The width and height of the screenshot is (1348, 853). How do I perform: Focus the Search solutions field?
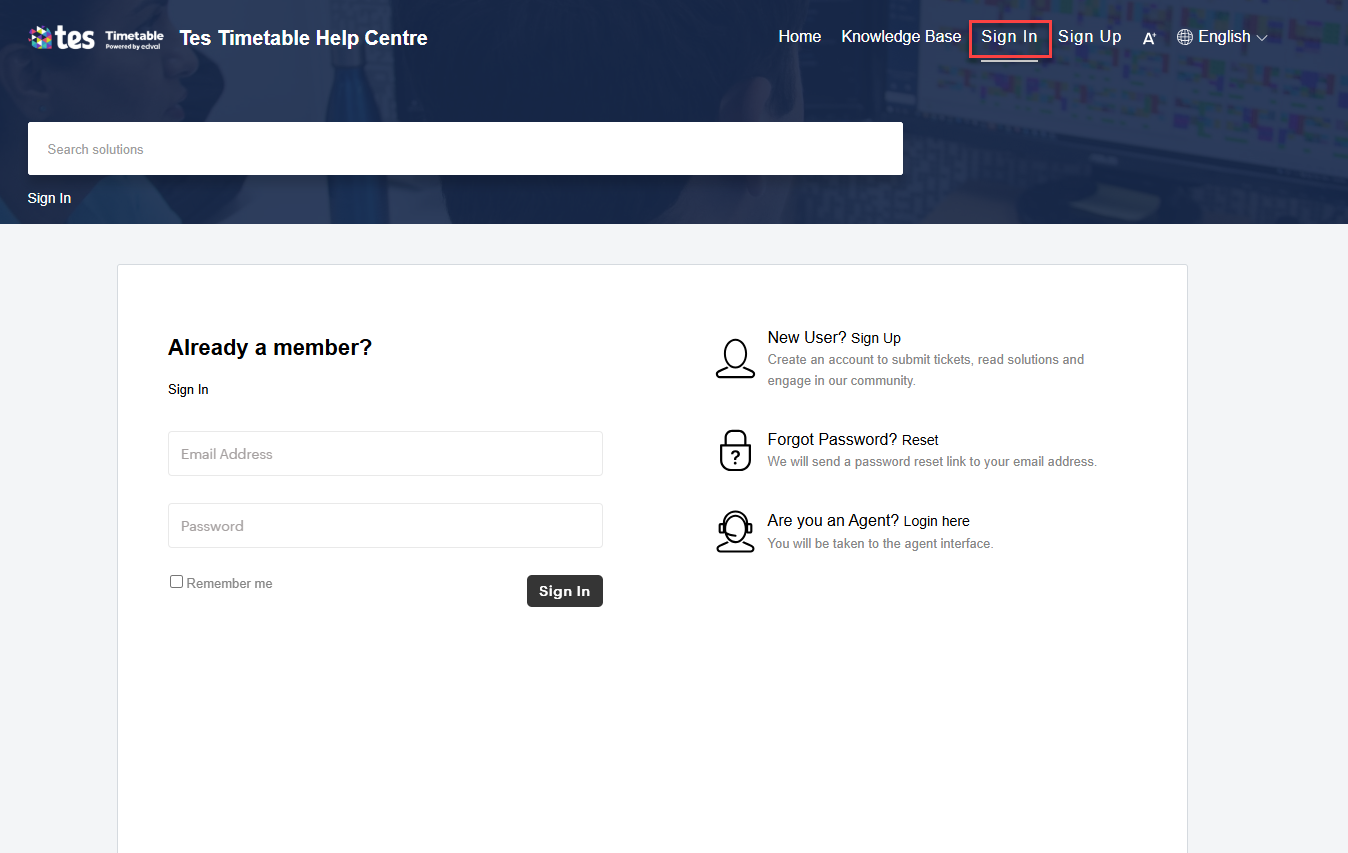pyautogui.click(x=465, y=149)
